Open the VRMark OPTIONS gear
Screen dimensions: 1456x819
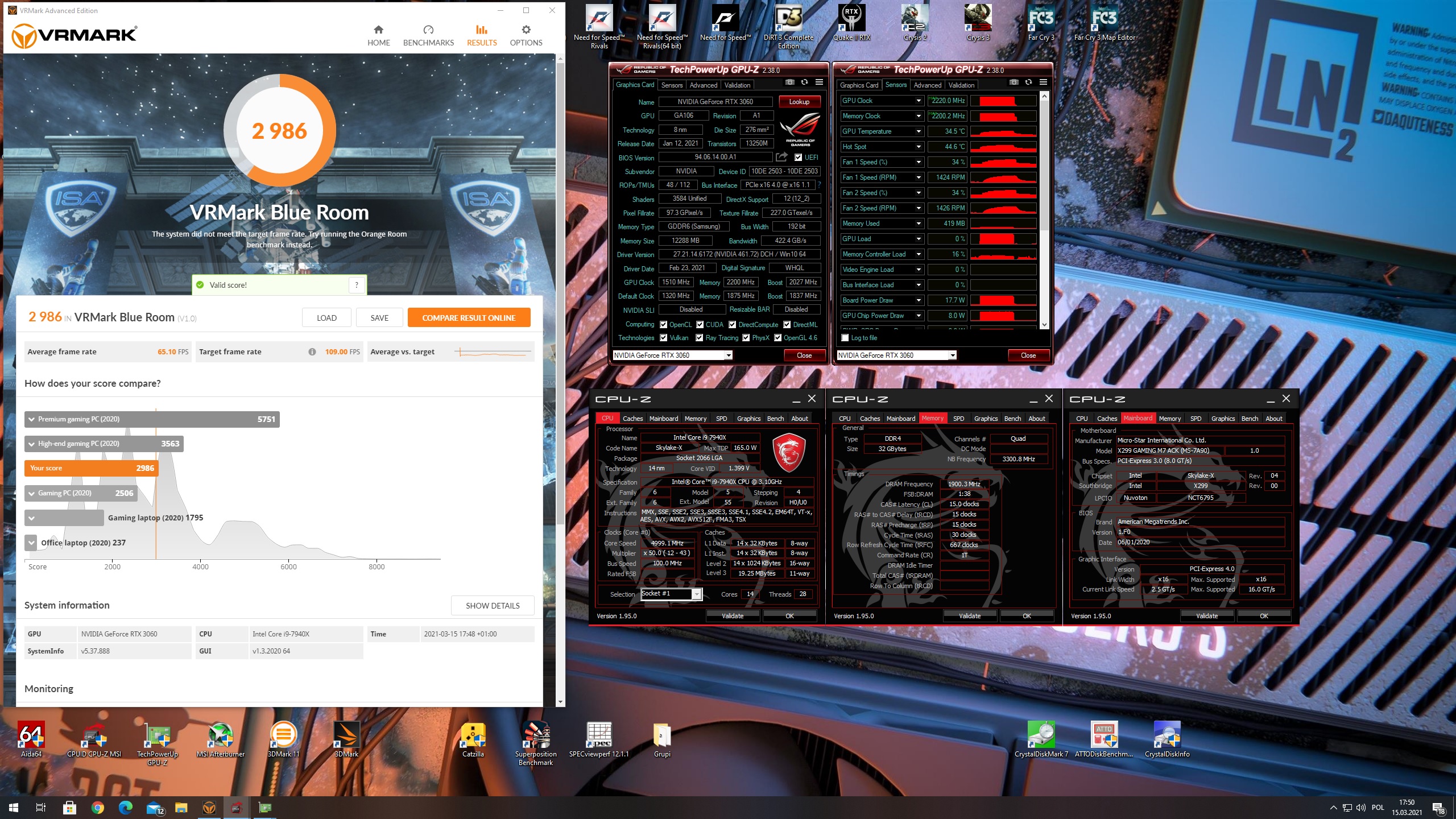pyautogui.click(x=526, y=35)
